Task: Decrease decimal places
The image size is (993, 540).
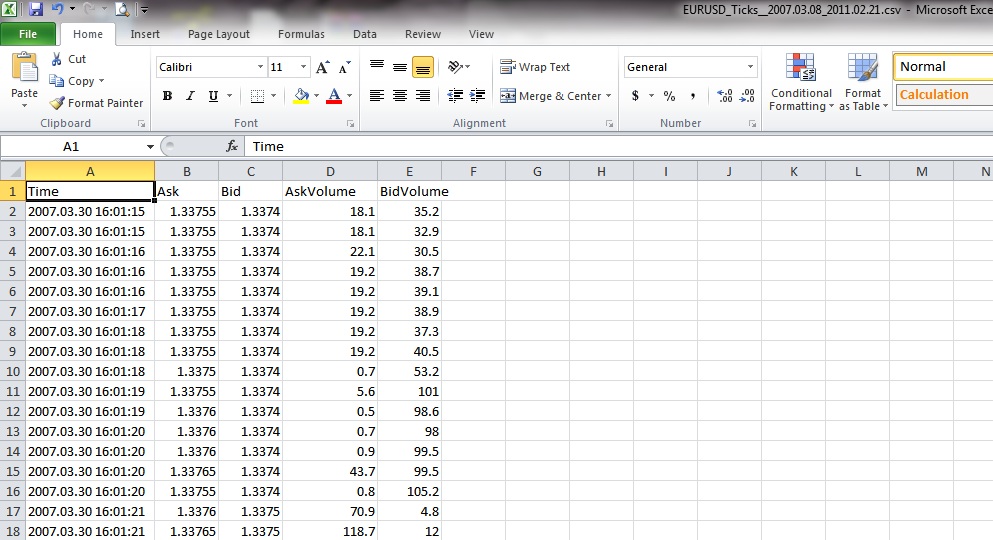Action: [x=747, y=96]
